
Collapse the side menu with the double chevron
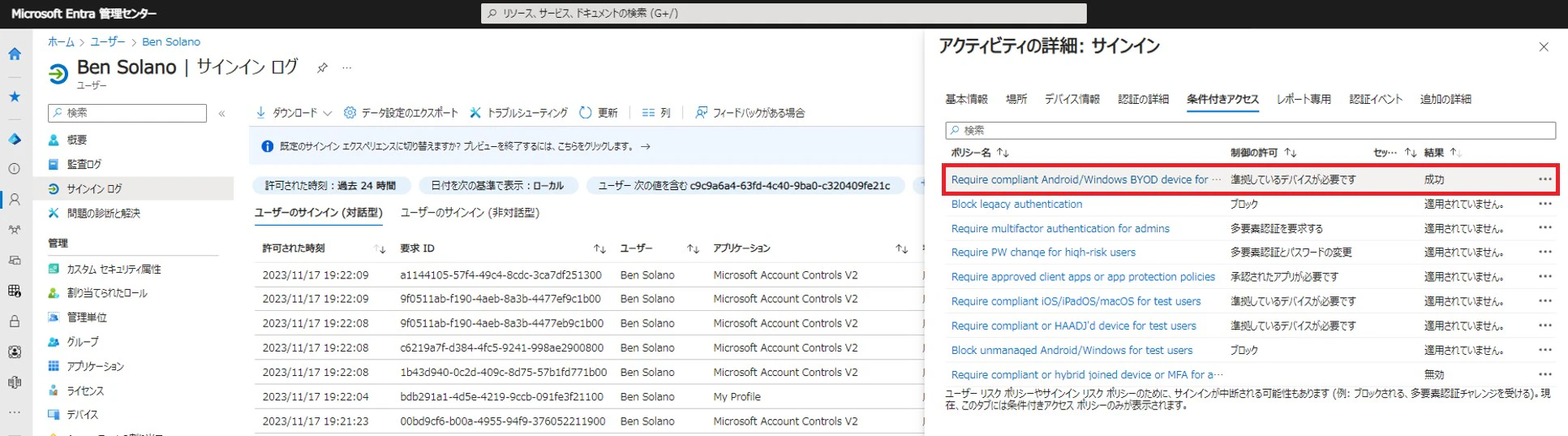[x=221, y=114]
